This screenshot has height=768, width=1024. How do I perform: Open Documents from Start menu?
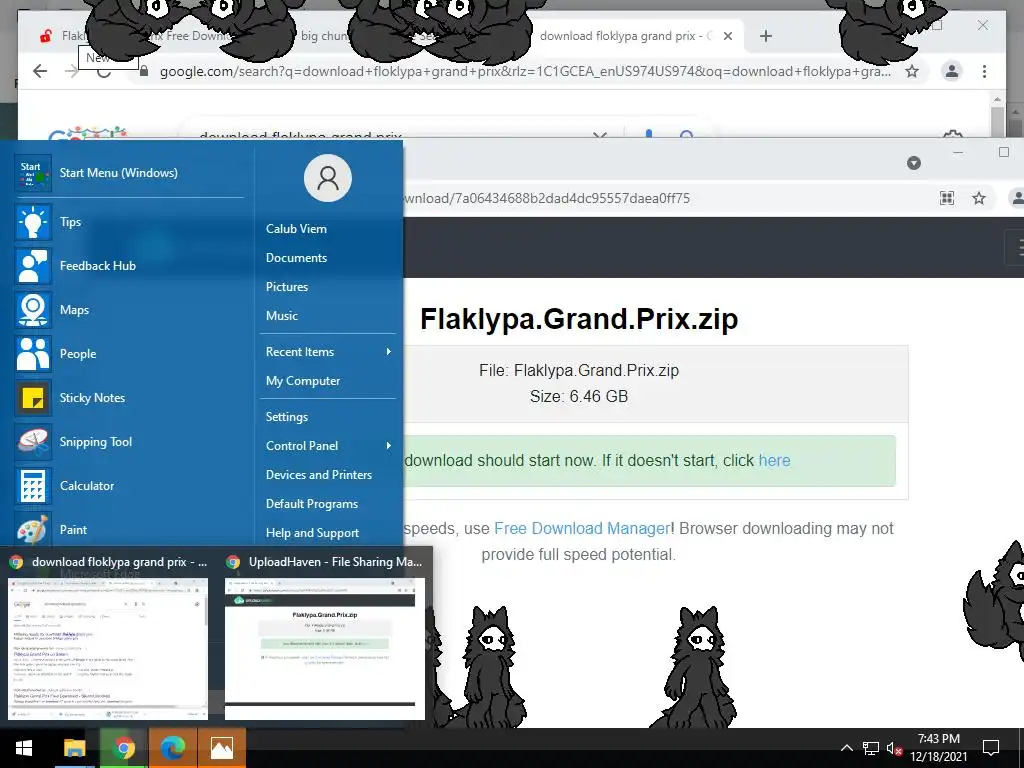click(x=296, y=258)
